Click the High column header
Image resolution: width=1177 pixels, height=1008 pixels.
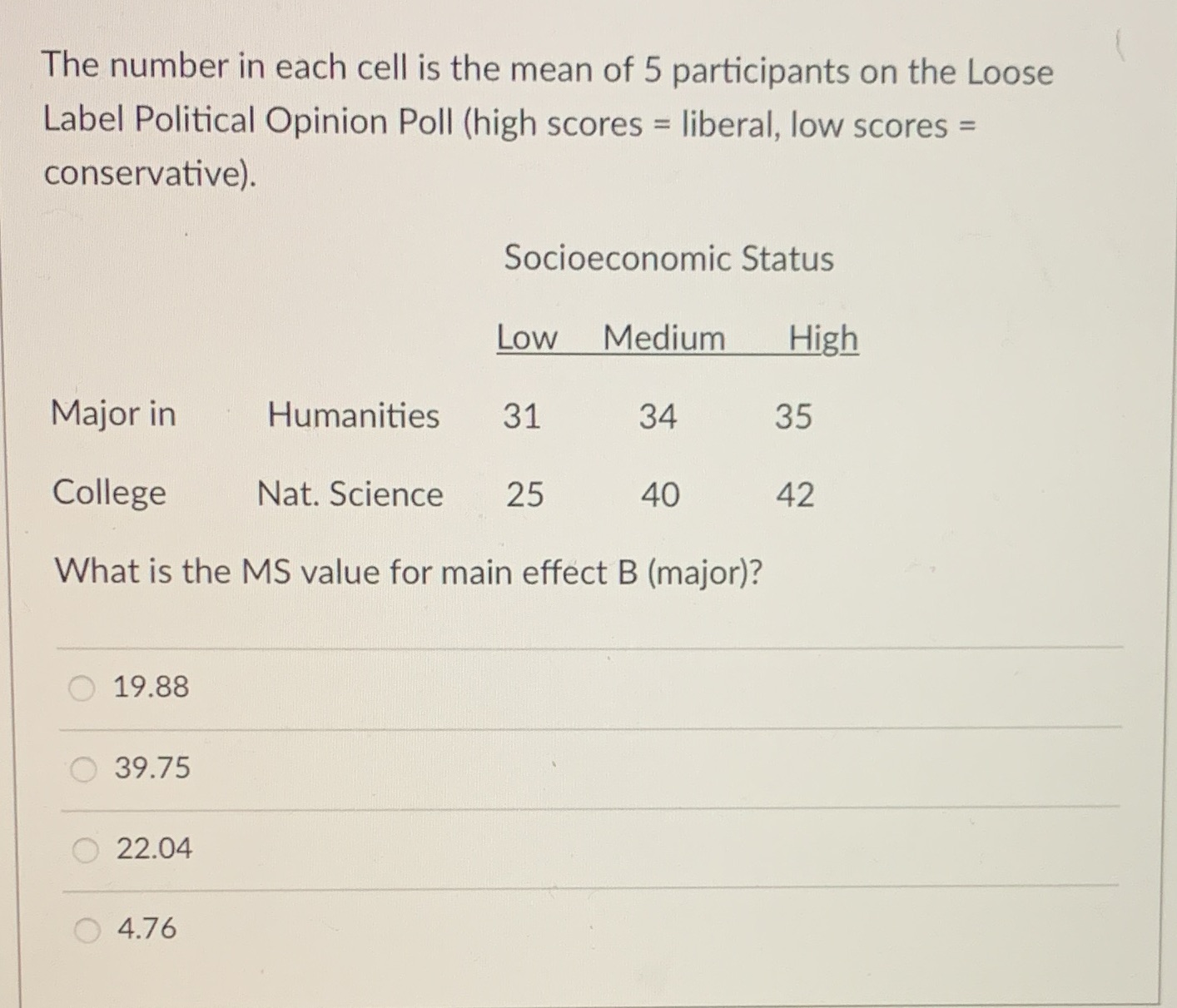coord(822,337)
